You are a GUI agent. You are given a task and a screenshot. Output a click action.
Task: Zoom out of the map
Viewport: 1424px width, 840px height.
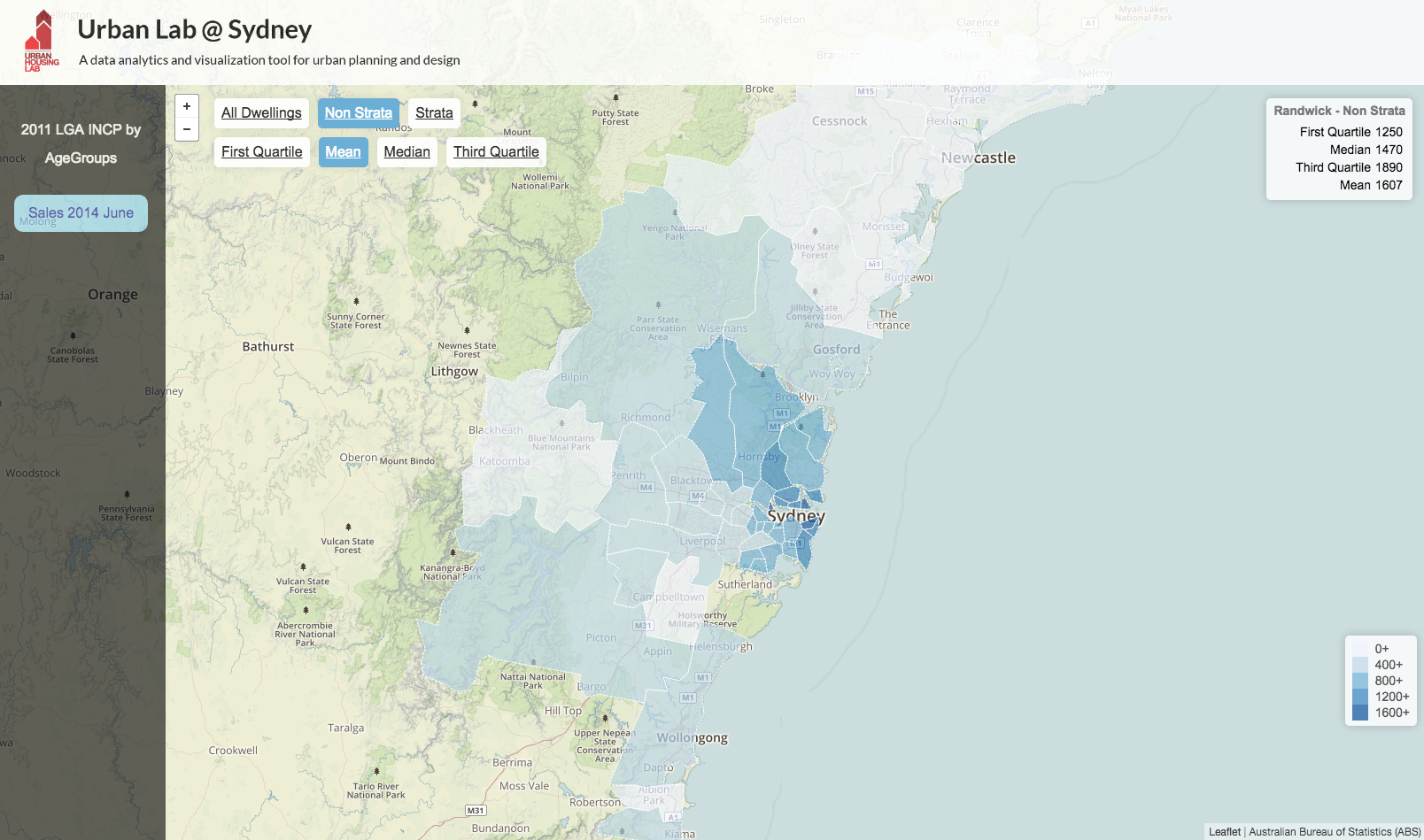pos(187,129)
